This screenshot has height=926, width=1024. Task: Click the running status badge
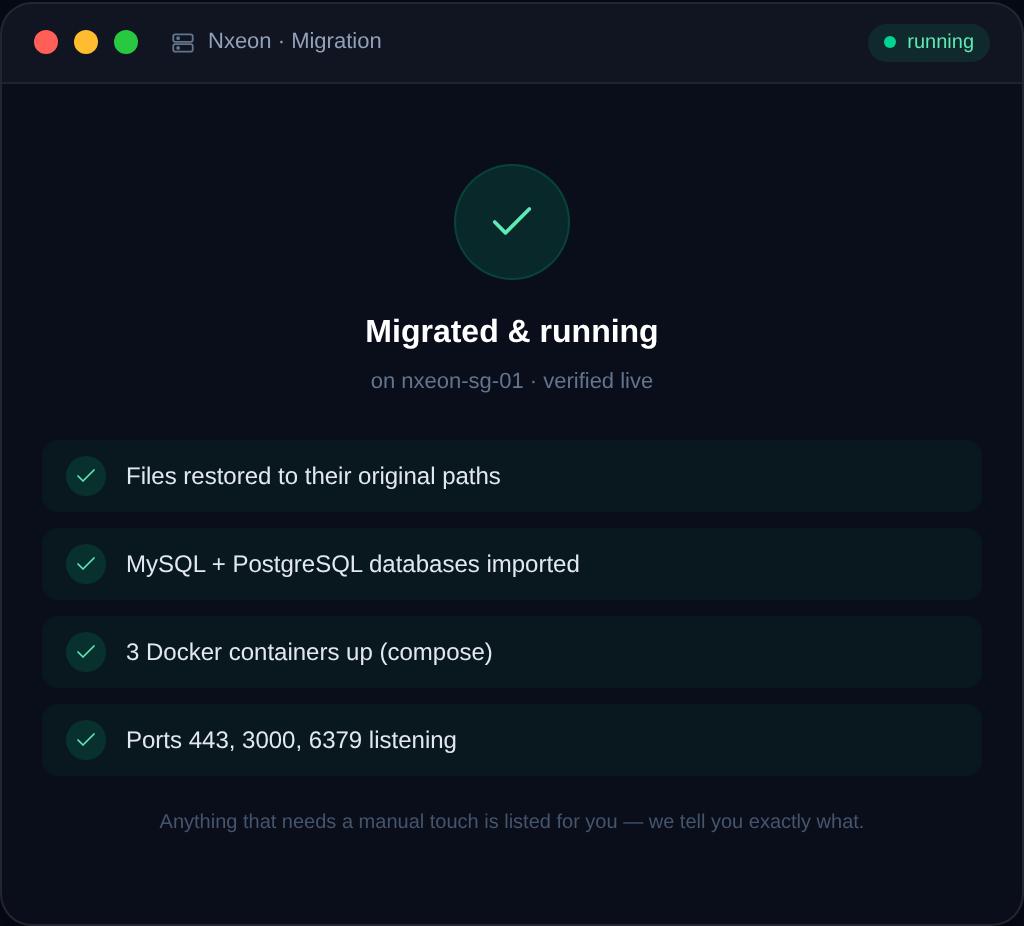point(929,42)
